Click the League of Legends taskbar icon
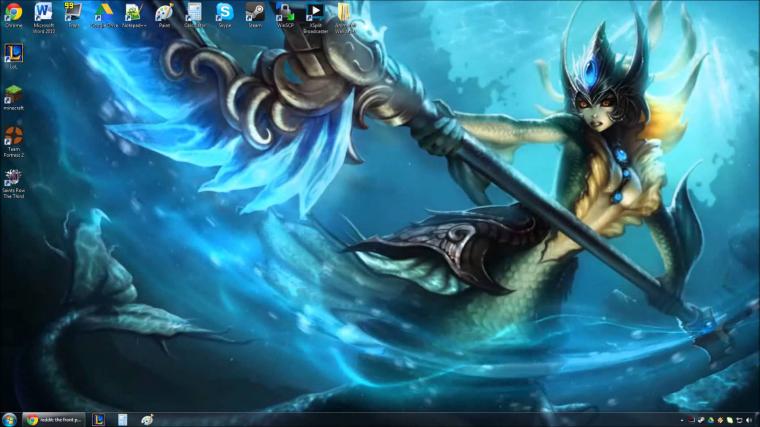The width and height of the screenshot is (760, 427). click(98, 420)
